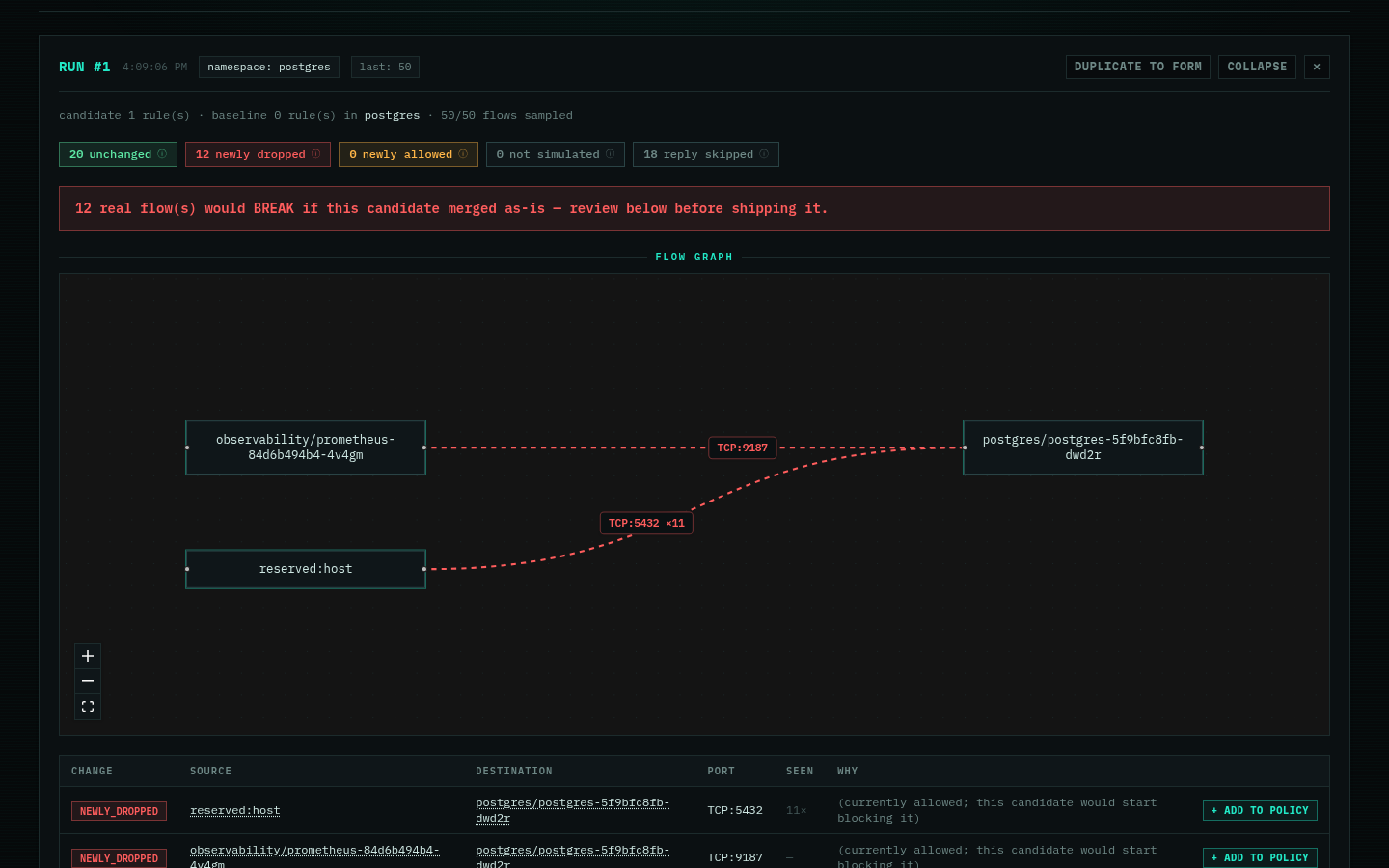Select the postgres/postgres-5f9bfc8fb-dwd2r graph node
This screenshot has width=1389, height=868.
(x=1083, y=448)
